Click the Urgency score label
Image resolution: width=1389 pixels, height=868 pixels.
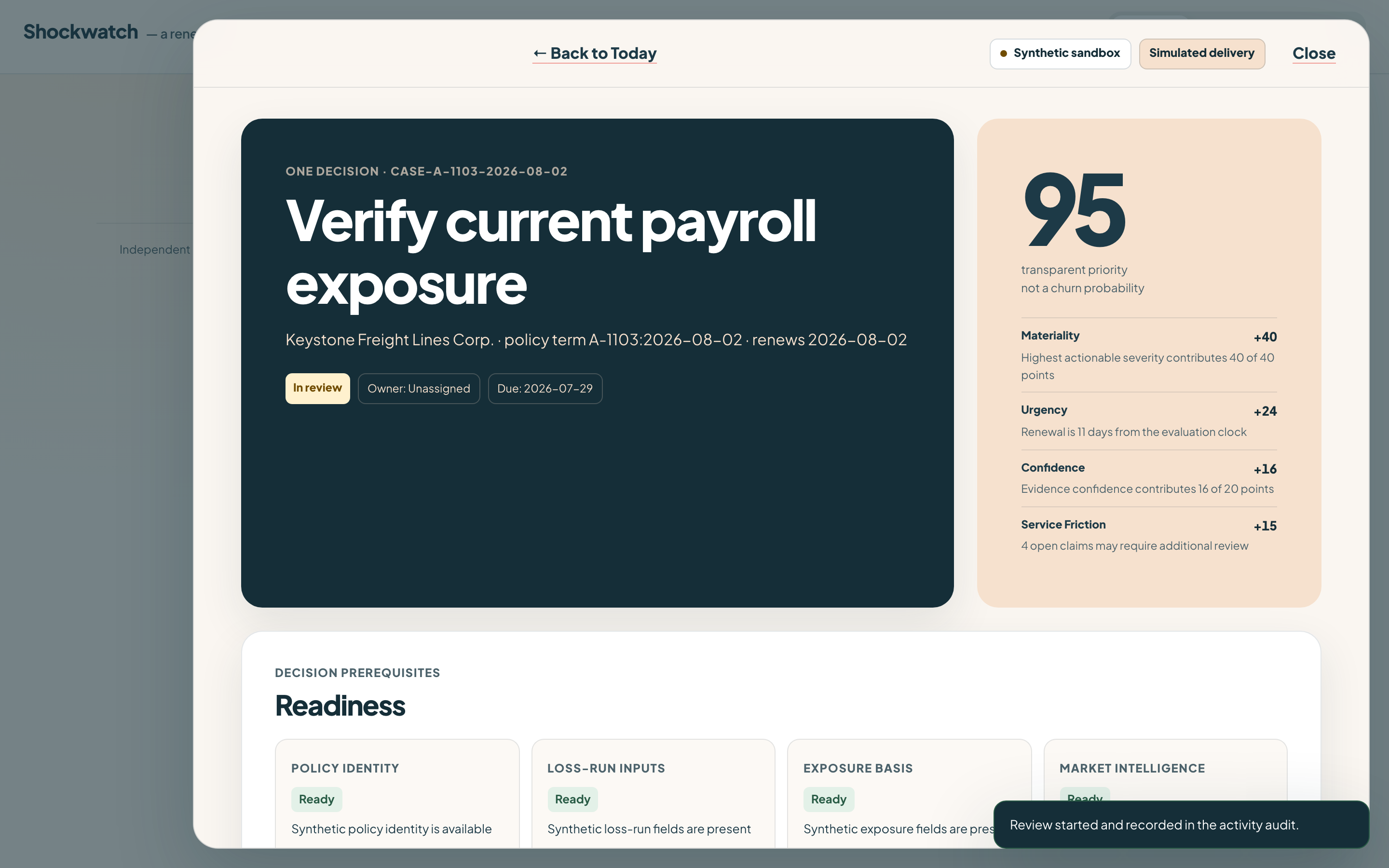(x=1044, y=410)
